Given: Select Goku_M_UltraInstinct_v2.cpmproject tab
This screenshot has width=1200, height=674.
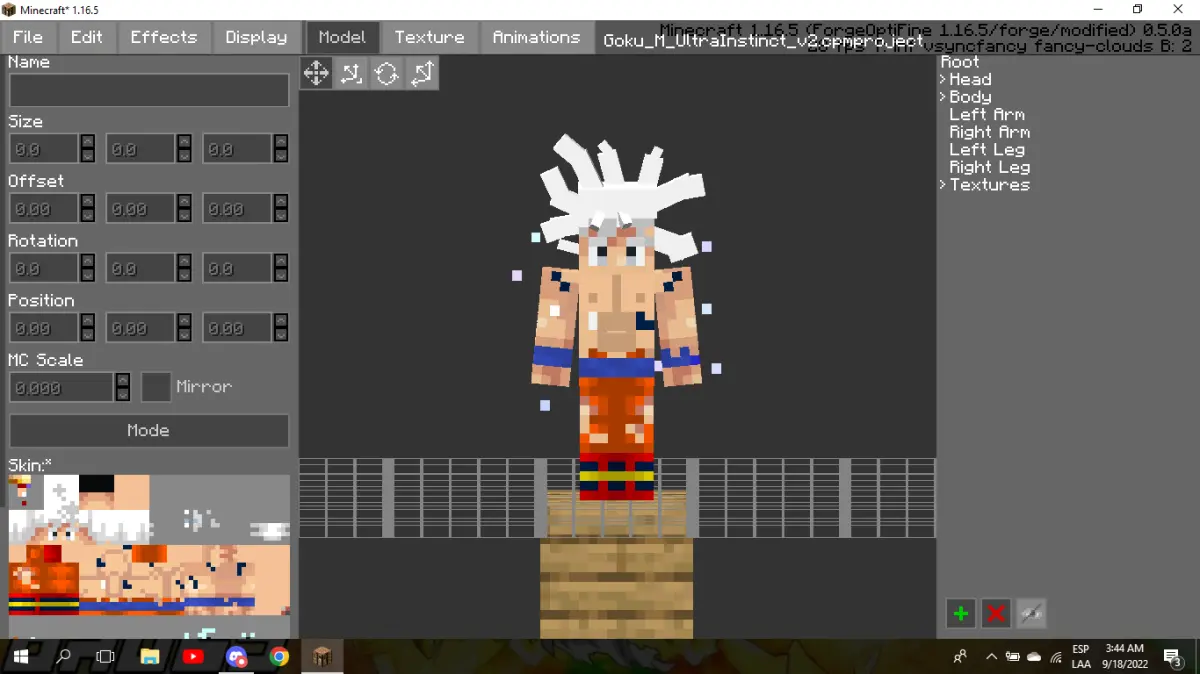Looking at the screenshot, I should (762, 42).
